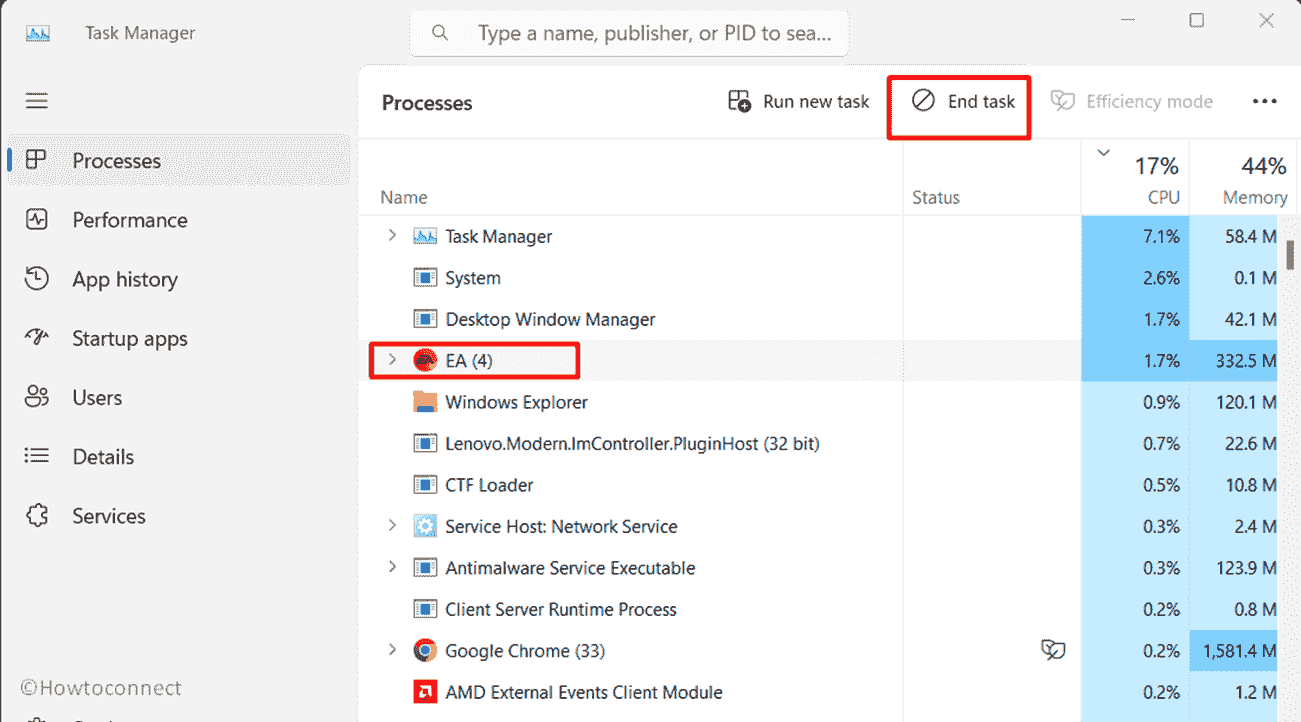This screenshot has width=1301, height=722.
Task: Maximize the Task Manager window
Action: coord(1197,20)
